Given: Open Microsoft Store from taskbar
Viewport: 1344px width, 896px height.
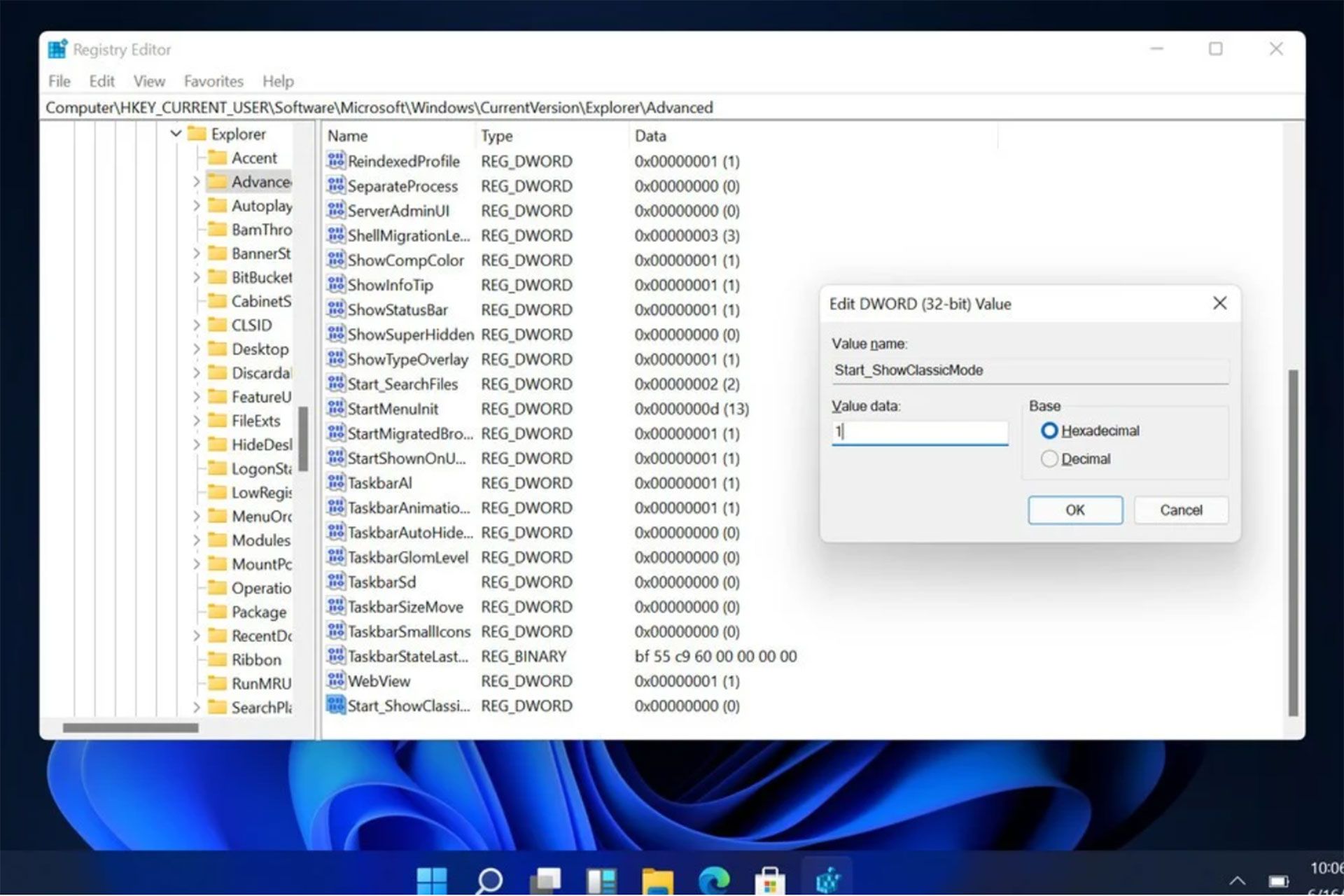Looking at the screenshot, I should tap(770, 881).
